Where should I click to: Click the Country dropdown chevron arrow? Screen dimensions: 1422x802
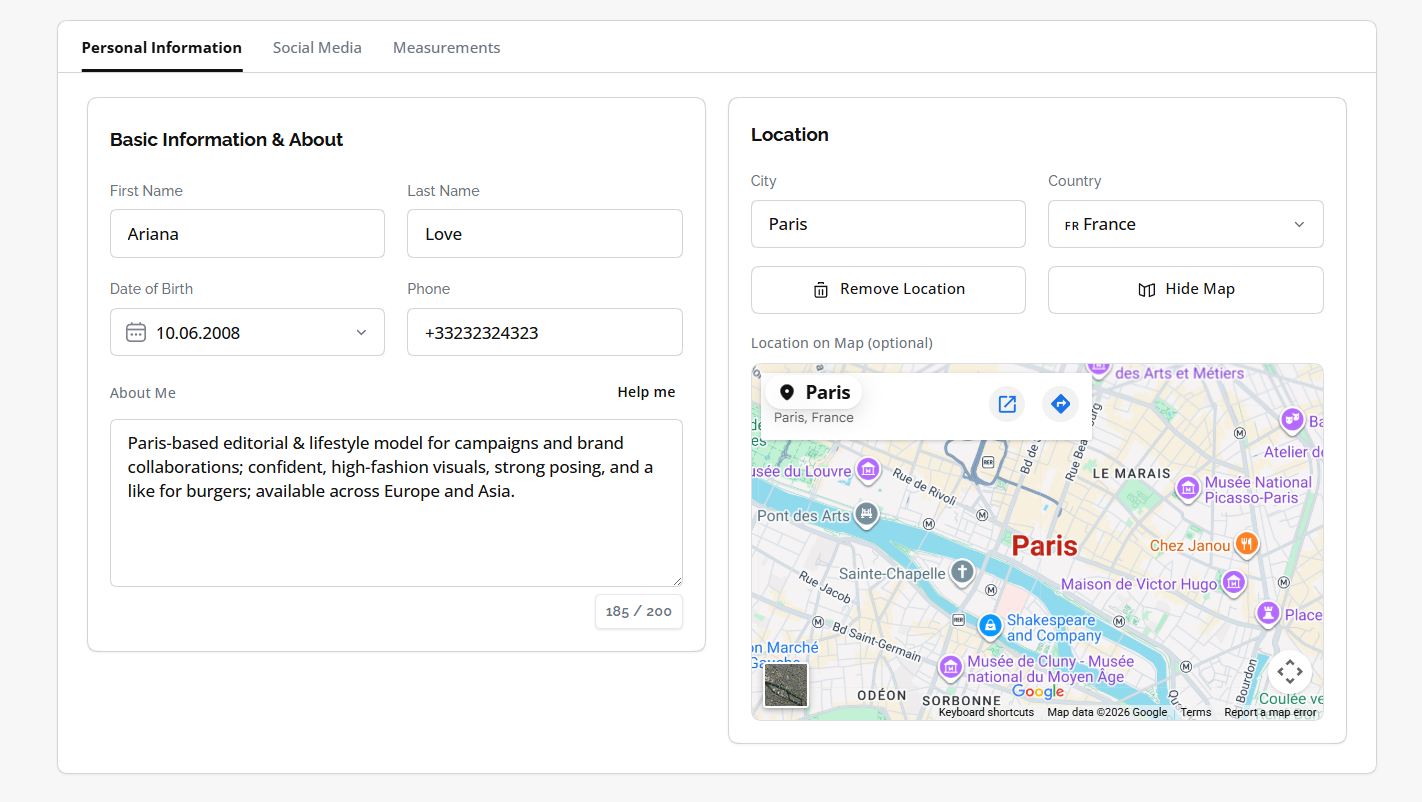tap(1300, 224)
